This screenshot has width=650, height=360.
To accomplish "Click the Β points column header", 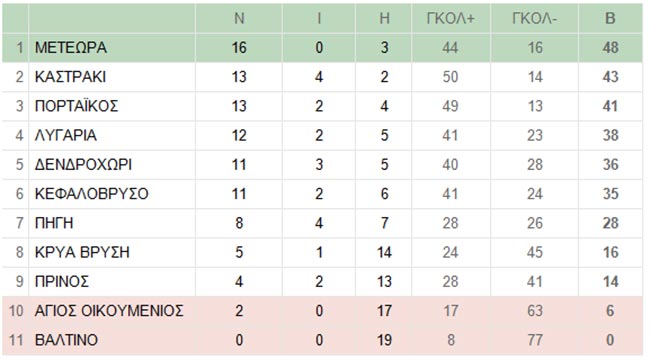I will coord(610,19).
